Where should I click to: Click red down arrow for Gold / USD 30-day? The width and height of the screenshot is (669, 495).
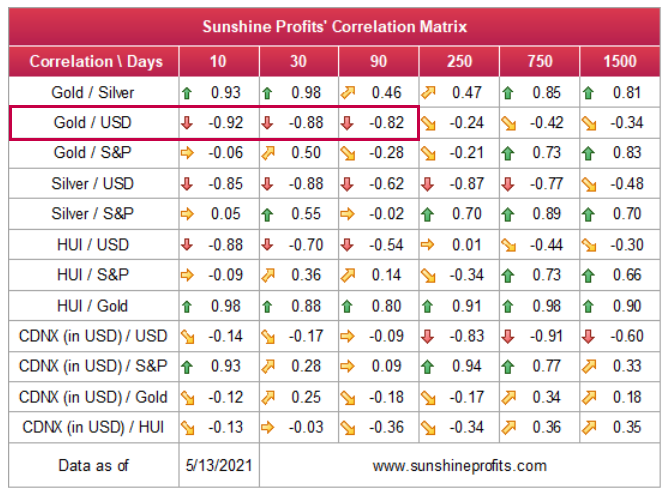(x=269, y=124)
